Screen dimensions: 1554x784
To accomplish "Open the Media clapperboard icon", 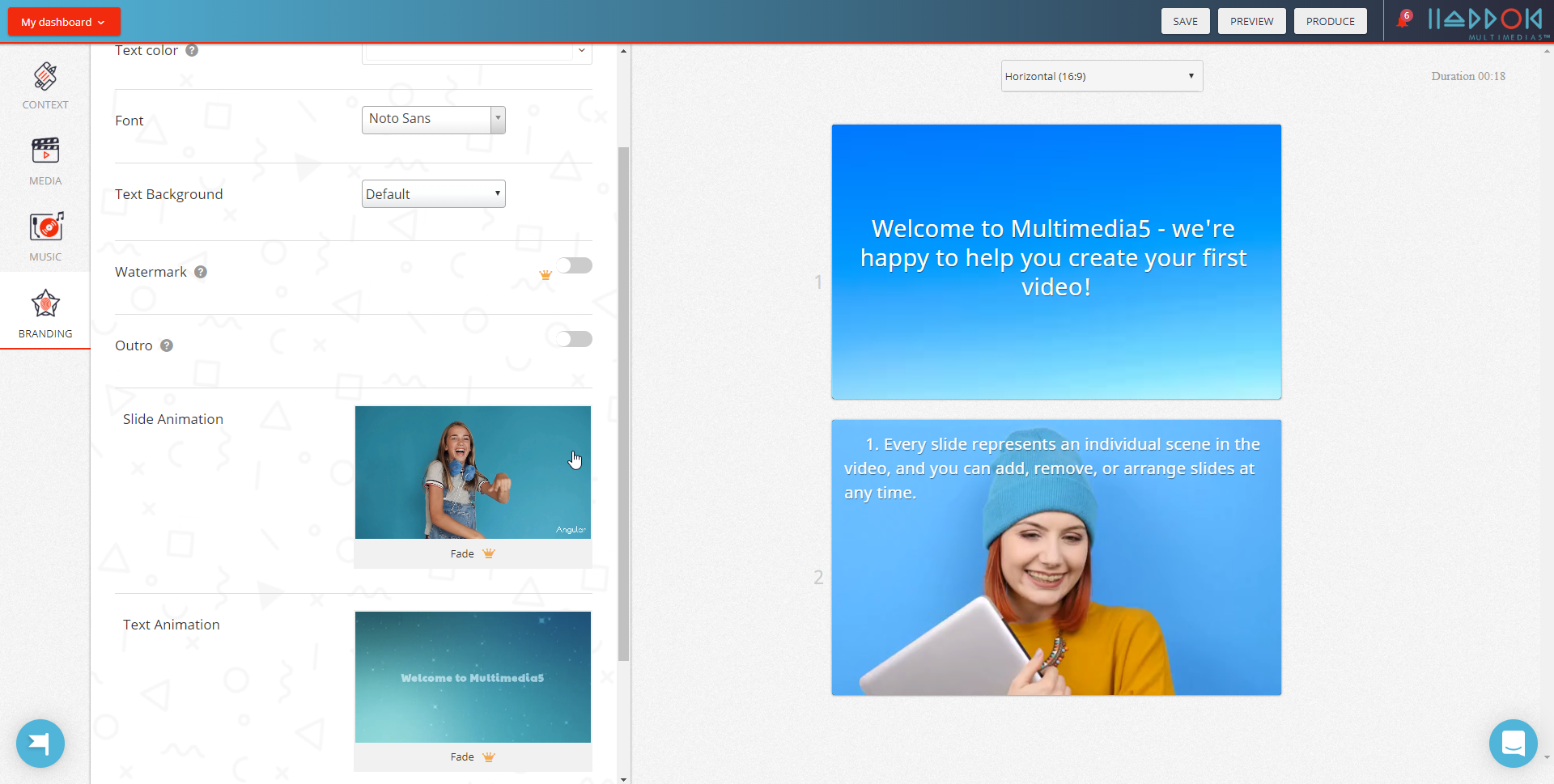I will (45, 151).
